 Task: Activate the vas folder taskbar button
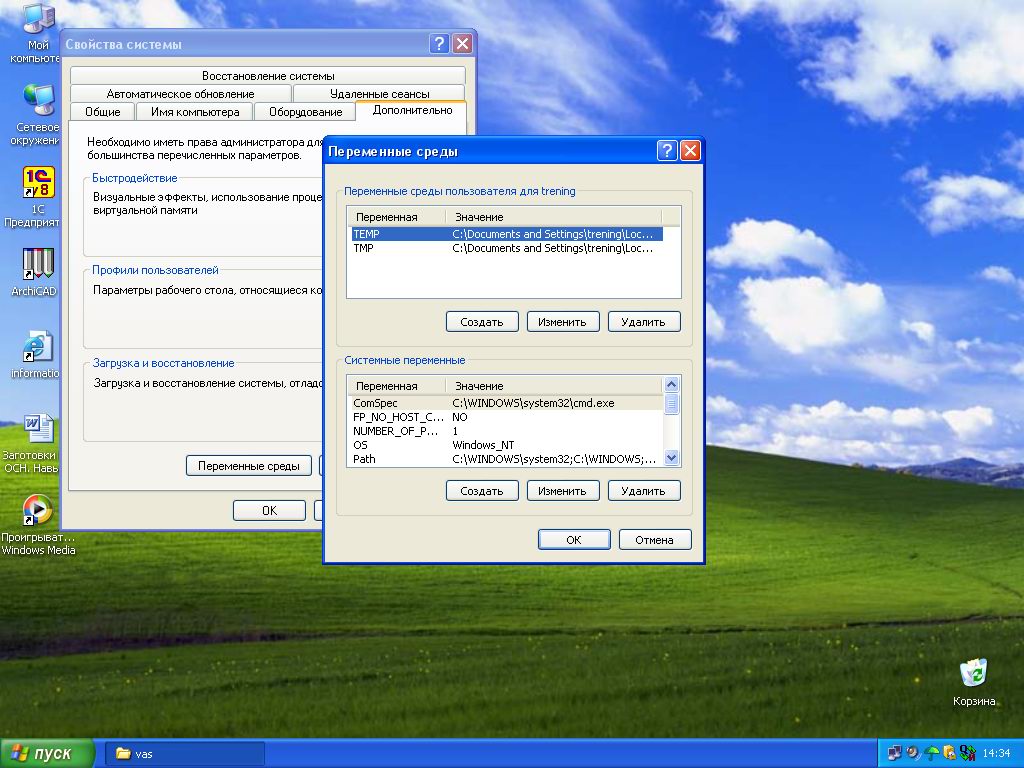point(185,754)
